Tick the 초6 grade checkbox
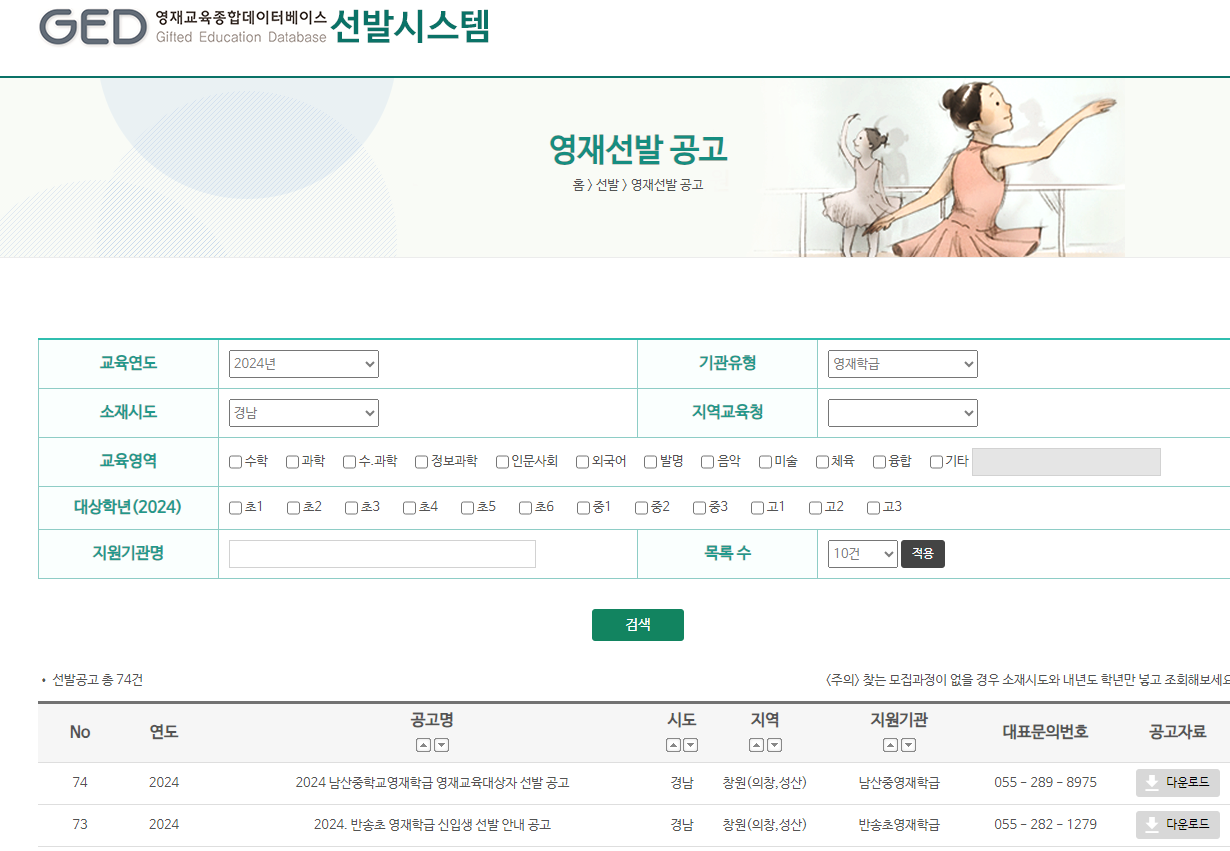Image resolution: width=1230 pixels, height=851 pixels. point(525,508)
